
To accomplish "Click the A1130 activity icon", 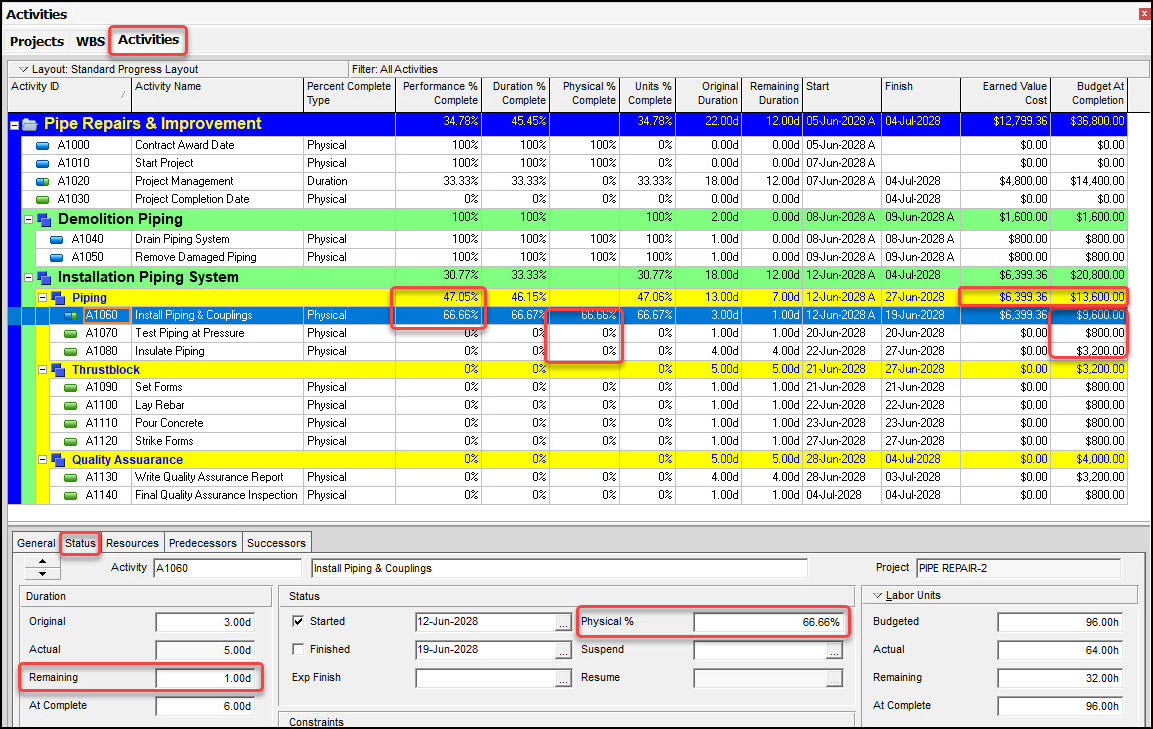I will tap(71, 477).
